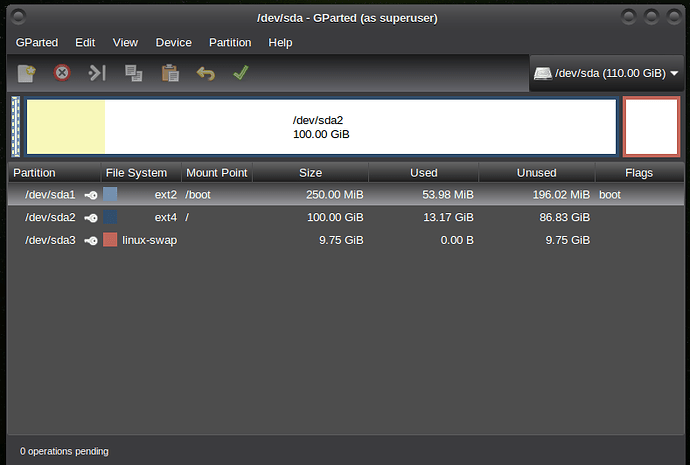Click the Undo last operation arrow icon

[206, 73]
